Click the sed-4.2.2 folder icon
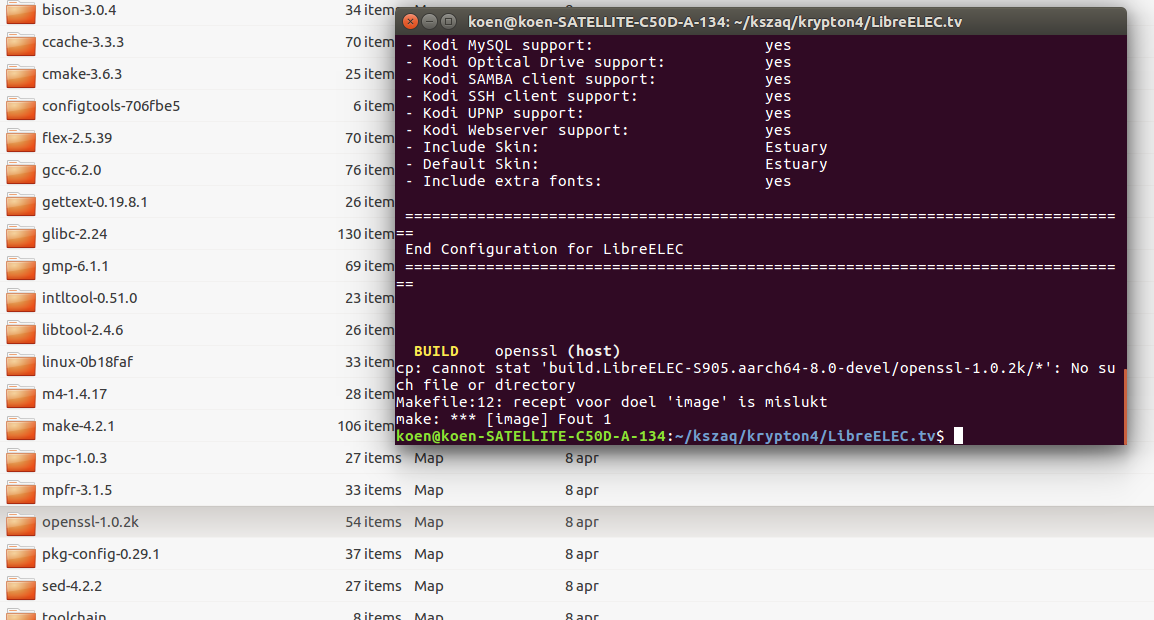 tap(20, 587)
